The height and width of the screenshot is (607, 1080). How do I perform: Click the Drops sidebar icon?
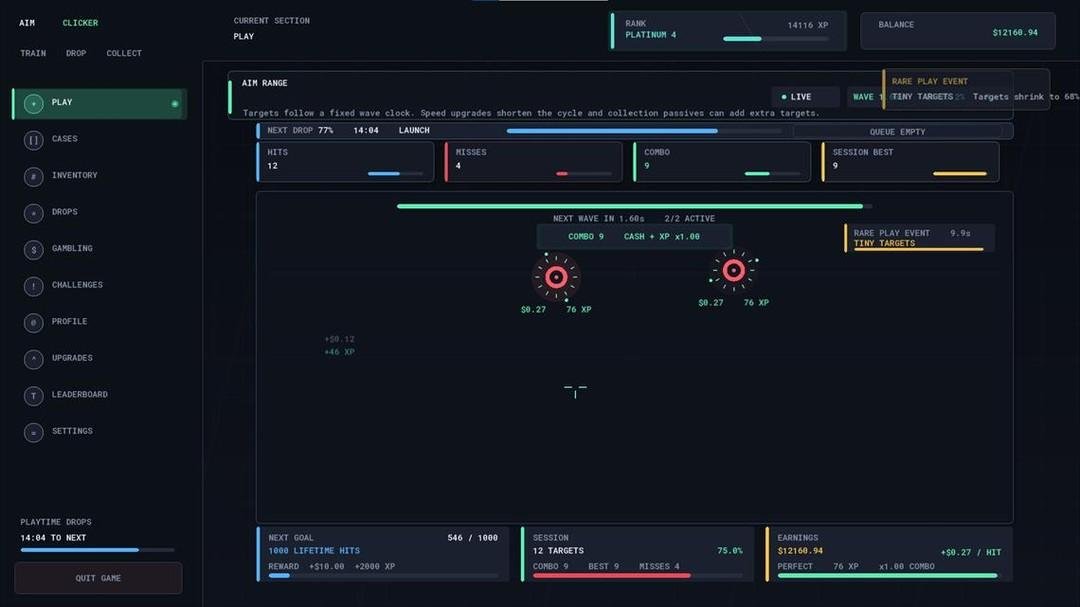pyautogui.click(x=33, y=213)
